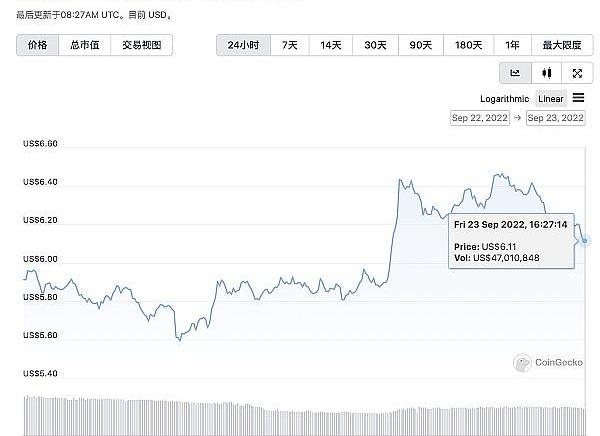Open the 交易视图 tab
This screenshot has height=436, width=600.
coord(141,45)
